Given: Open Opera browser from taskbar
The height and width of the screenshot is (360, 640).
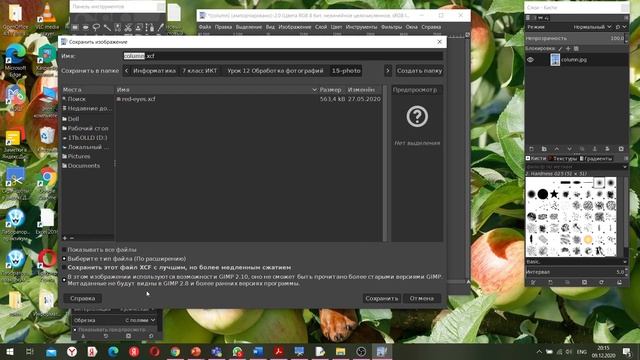Looking at the screenshot, I should 154,351.
